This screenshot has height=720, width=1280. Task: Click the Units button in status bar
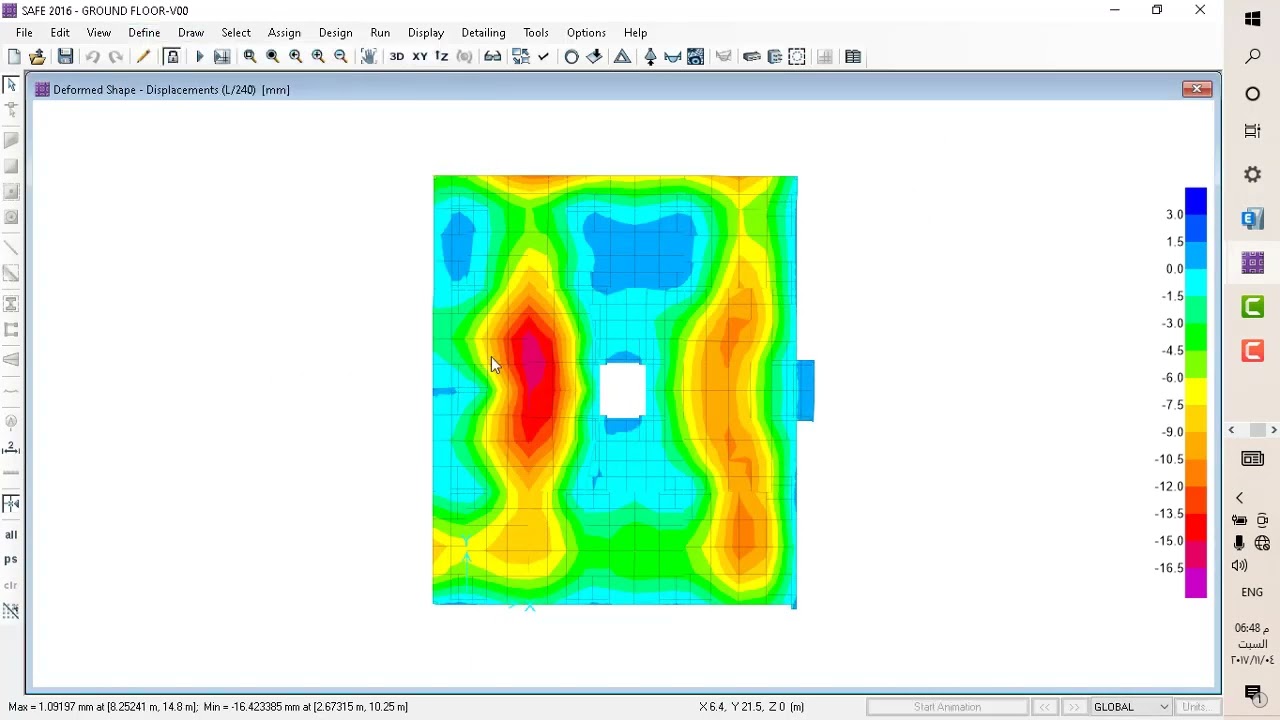[x=1196, y=707]
